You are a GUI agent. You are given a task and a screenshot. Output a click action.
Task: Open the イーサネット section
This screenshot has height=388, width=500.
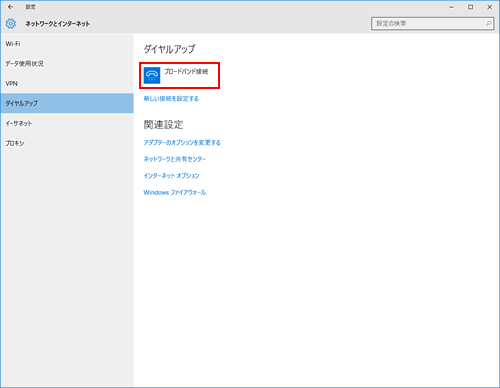tap(67, 123)
